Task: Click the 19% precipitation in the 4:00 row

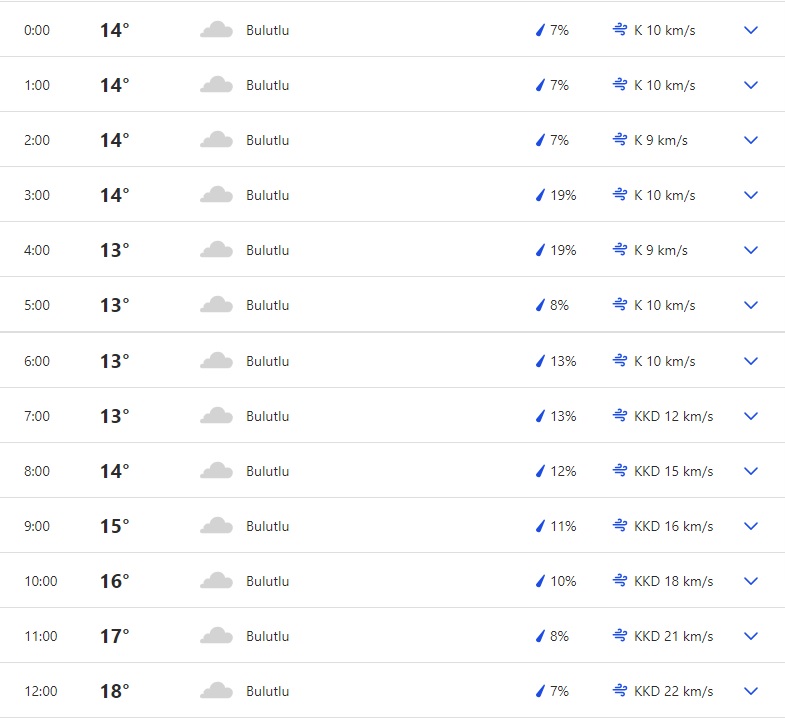Action: click(x=563, y=250)
